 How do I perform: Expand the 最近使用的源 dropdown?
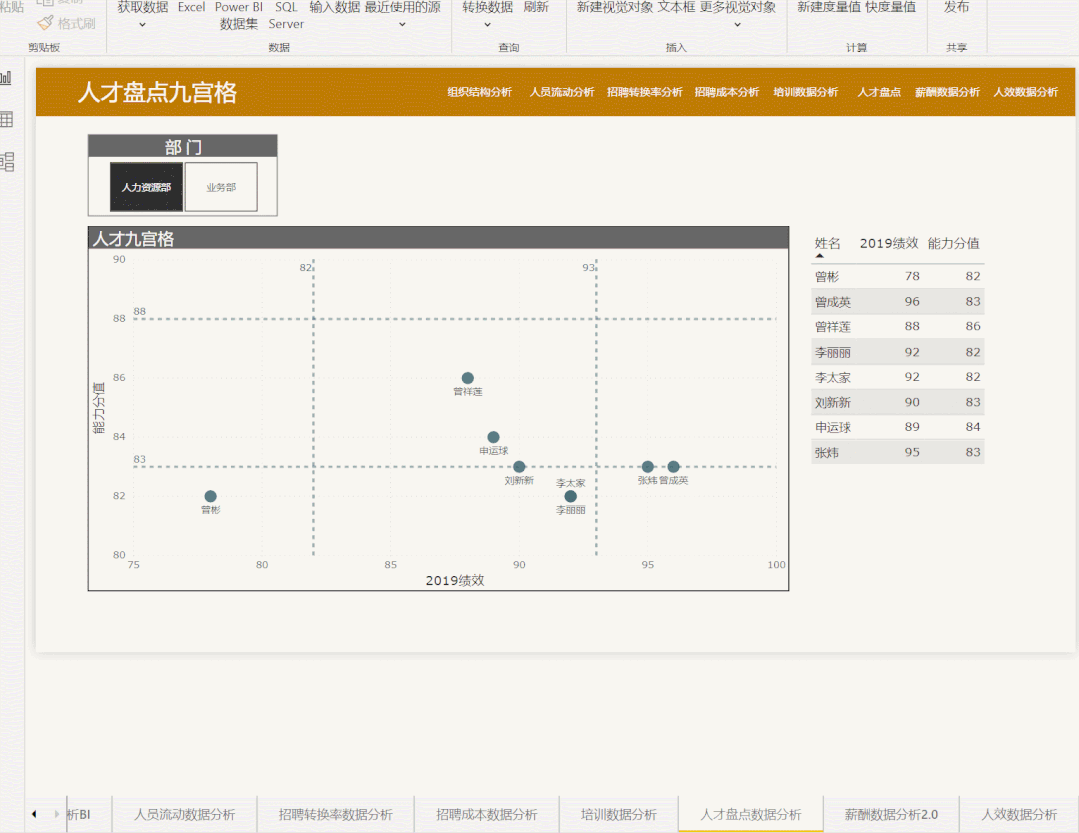click(403, 25)
